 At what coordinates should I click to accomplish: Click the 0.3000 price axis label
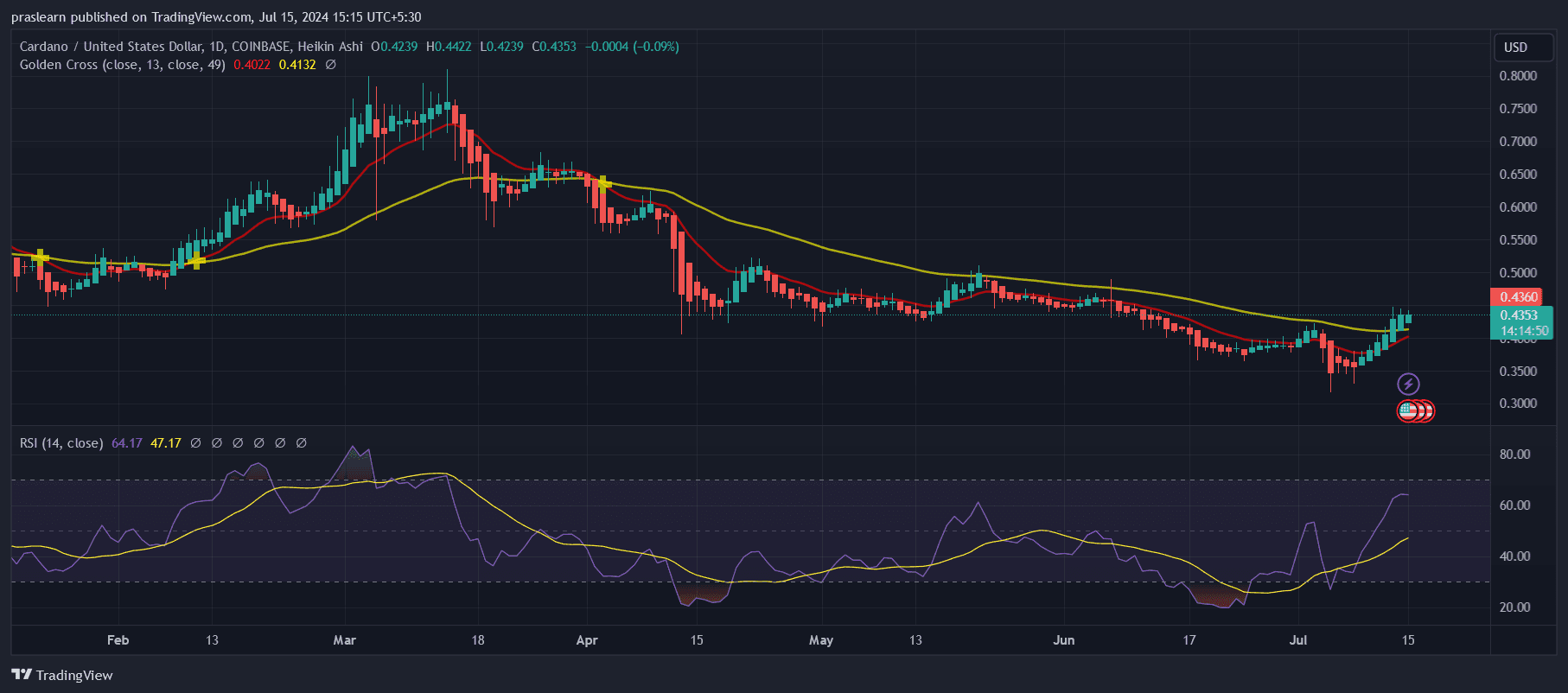[x=1518, y=404]
